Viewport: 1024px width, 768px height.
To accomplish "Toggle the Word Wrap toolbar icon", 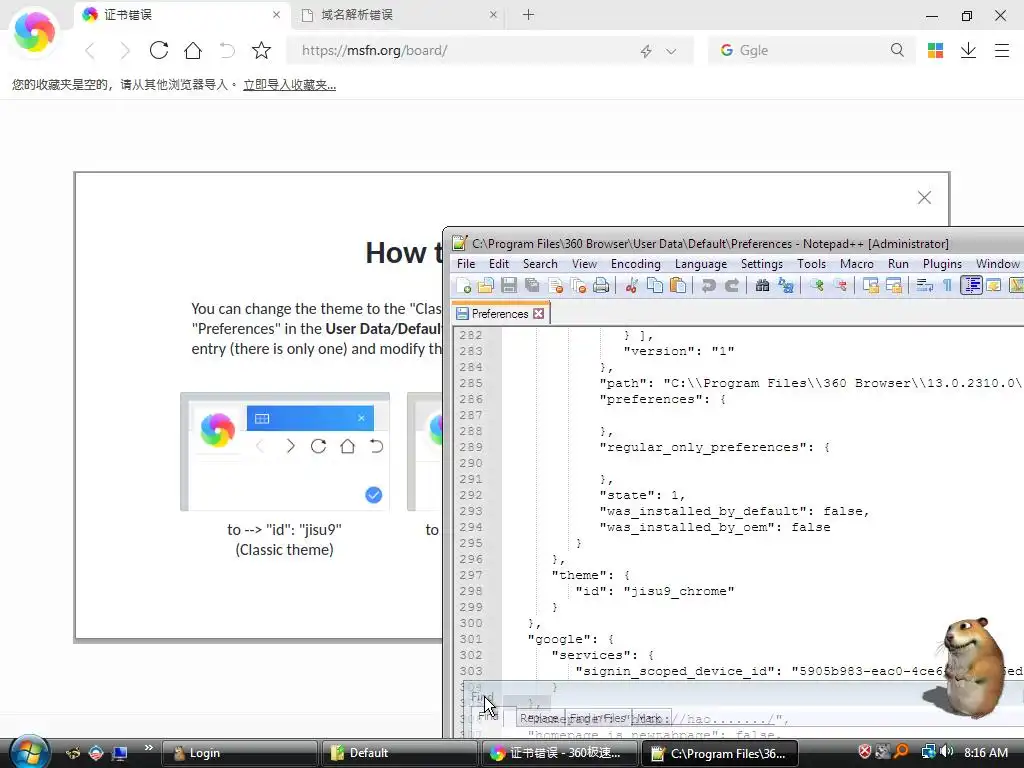I will tap(924, 285).
